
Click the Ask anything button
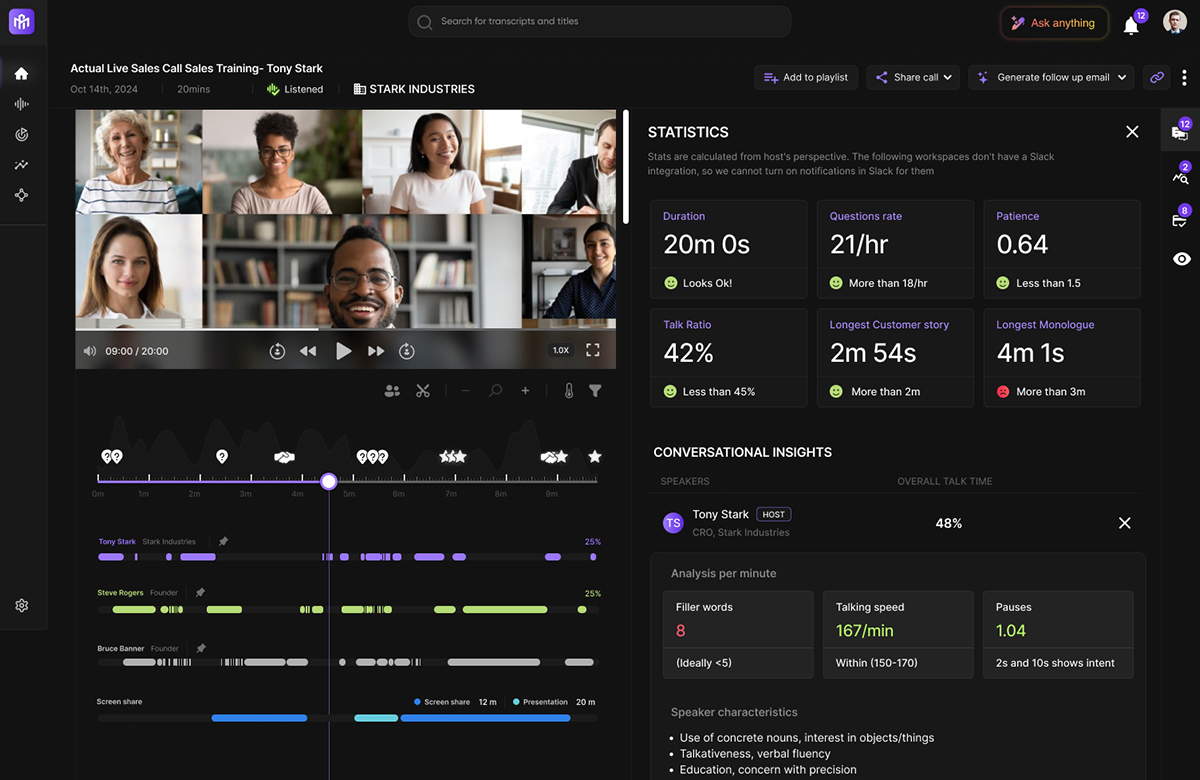[1053, 23]
